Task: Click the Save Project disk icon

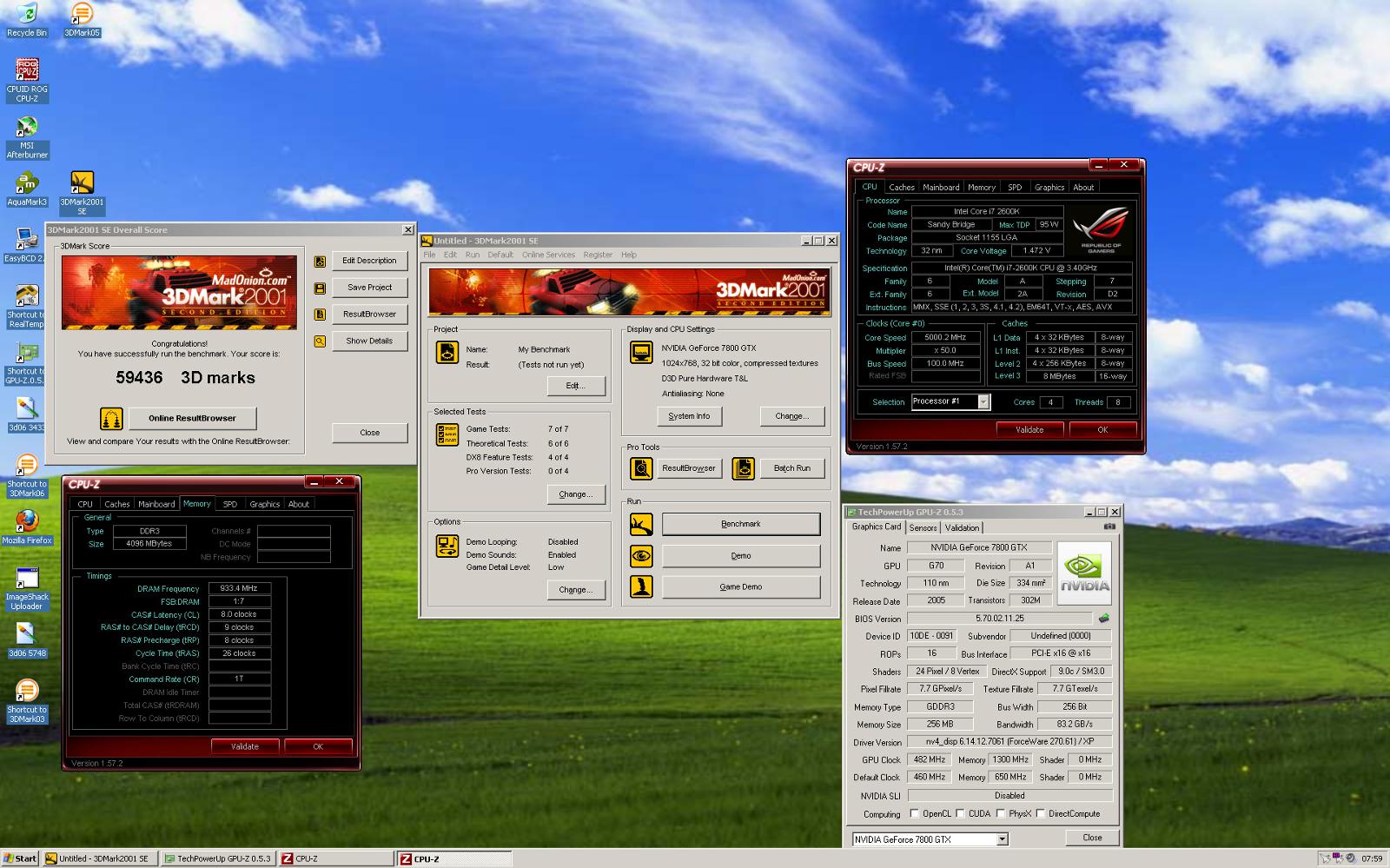Action: (x=321, y=288)
